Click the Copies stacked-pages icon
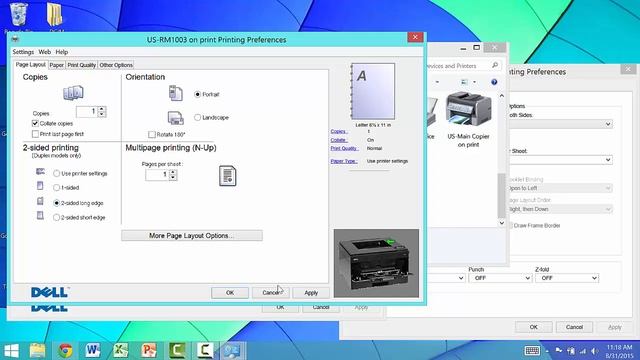640x360 pixels. [73, 93]
